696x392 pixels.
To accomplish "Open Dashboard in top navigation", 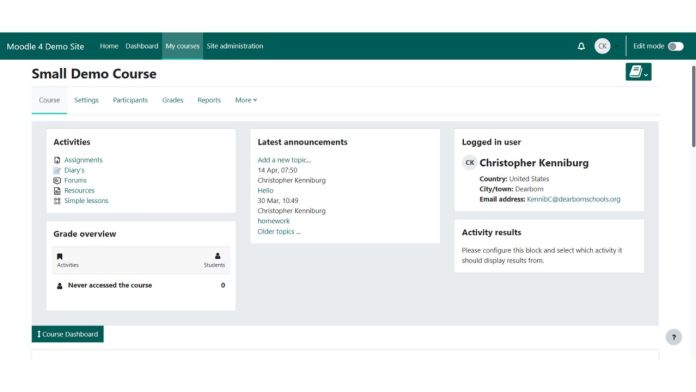I will (142, 46).
